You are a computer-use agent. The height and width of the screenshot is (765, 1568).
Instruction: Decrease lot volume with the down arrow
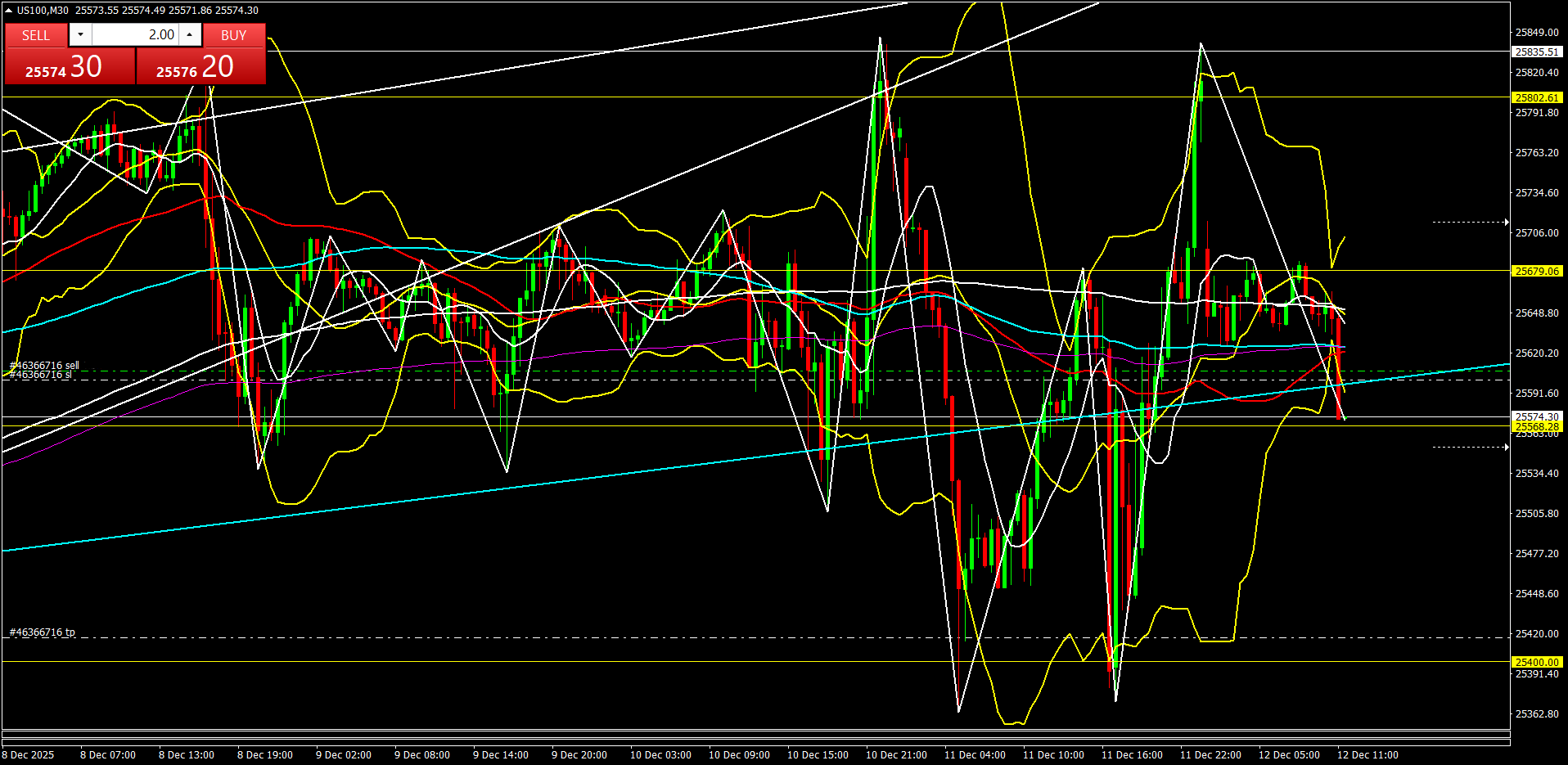[x=80, y=34]
